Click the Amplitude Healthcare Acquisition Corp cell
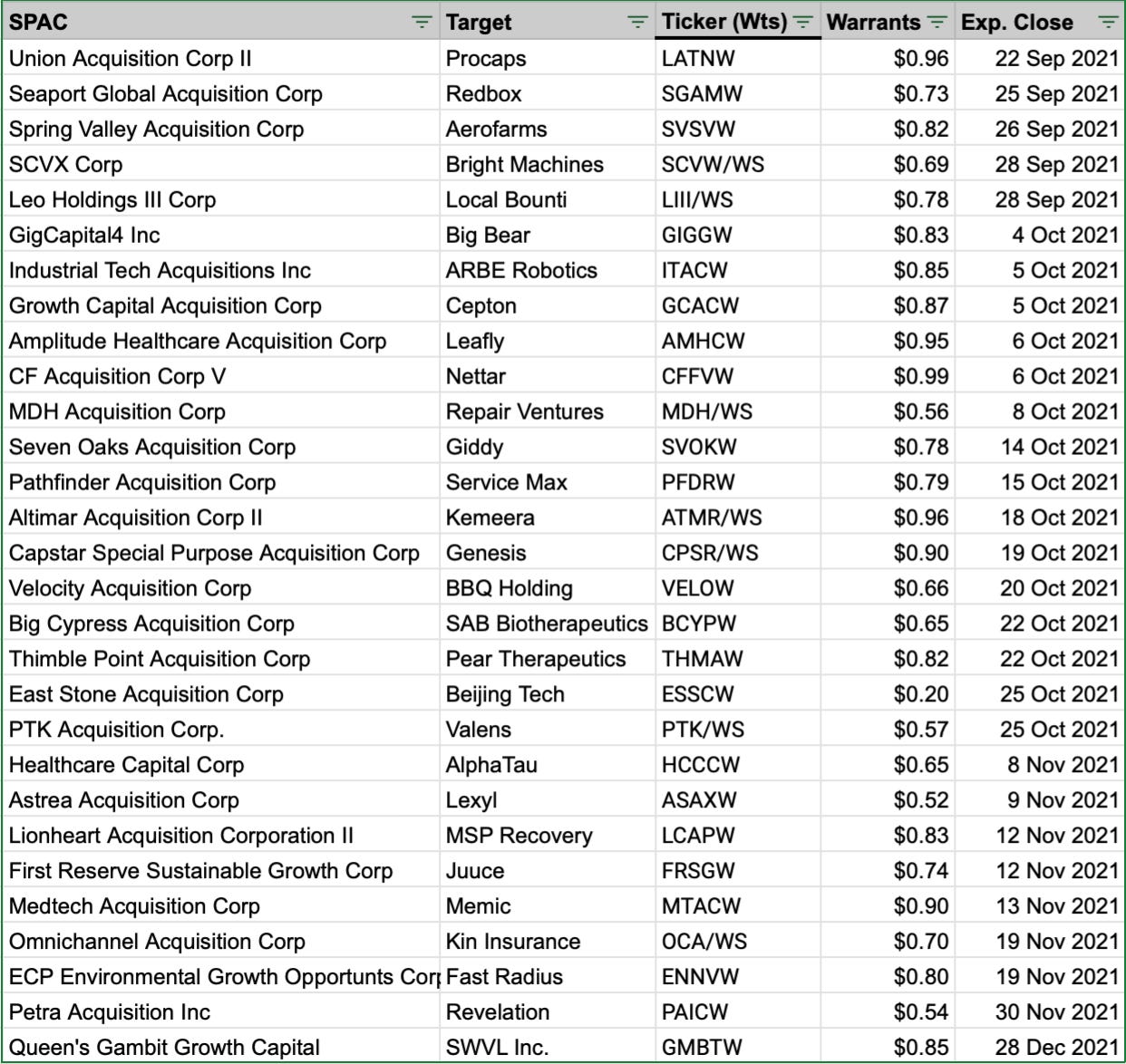Image resolution: width=1126 pixels, height=1064 pixels. (x=221, y=342)
